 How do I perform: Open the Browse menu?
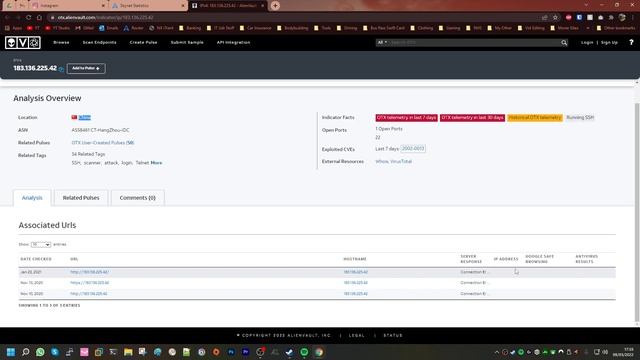coord(61,42)
